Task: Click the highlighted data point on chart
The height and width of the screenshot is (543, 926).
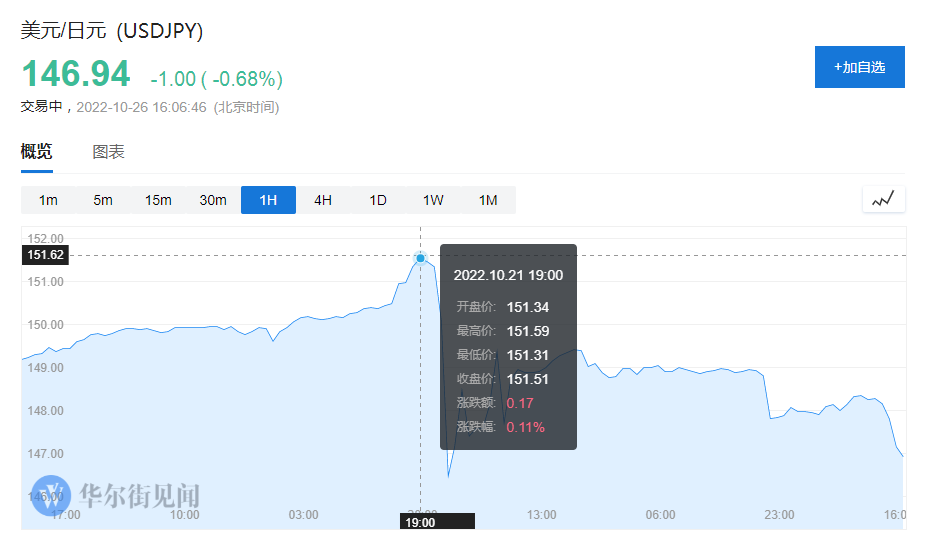Action: 421,258
